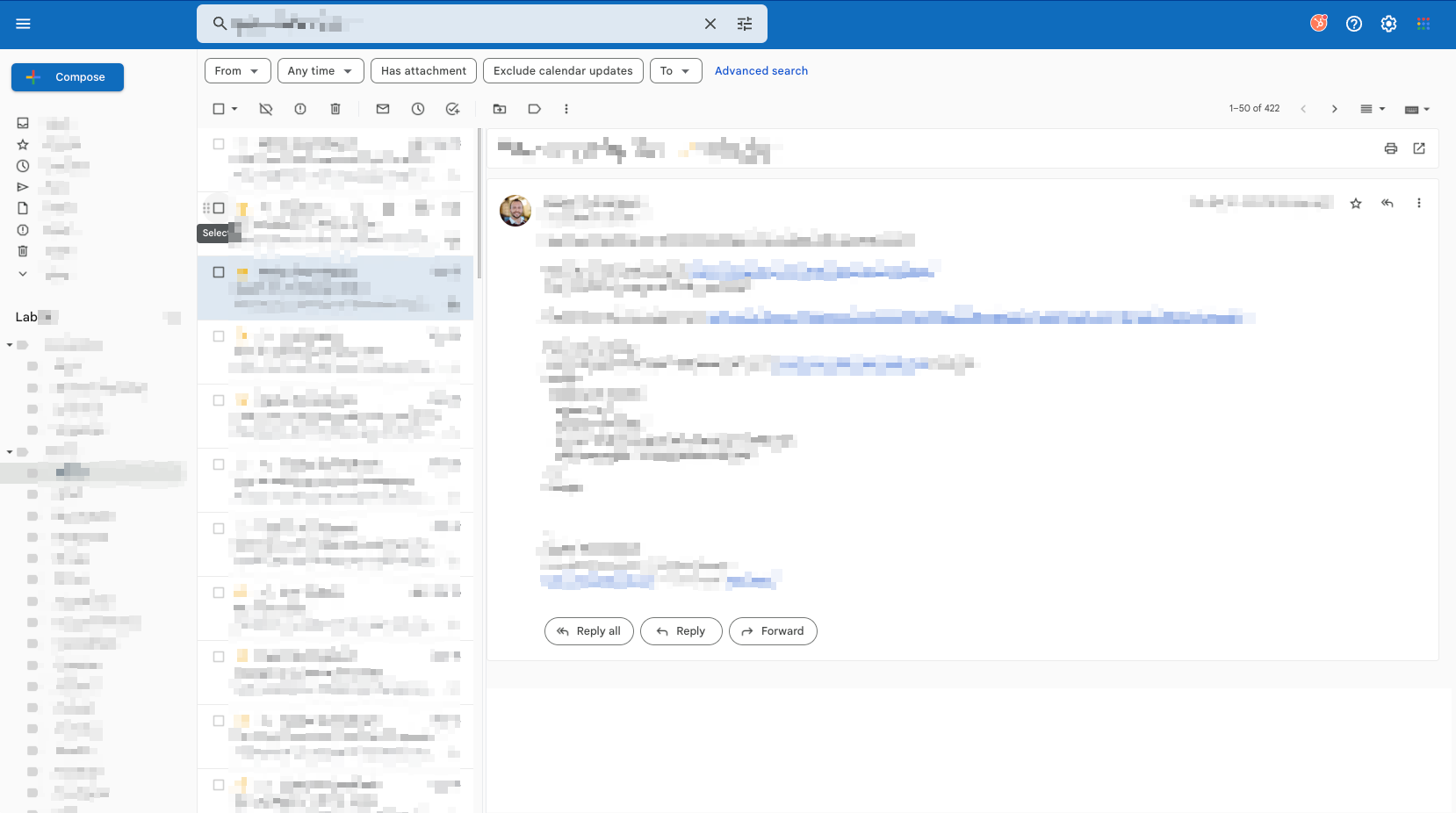Delete the selected conversation
The height and width of the screenshot is (813, 1456).
[335, 108]
